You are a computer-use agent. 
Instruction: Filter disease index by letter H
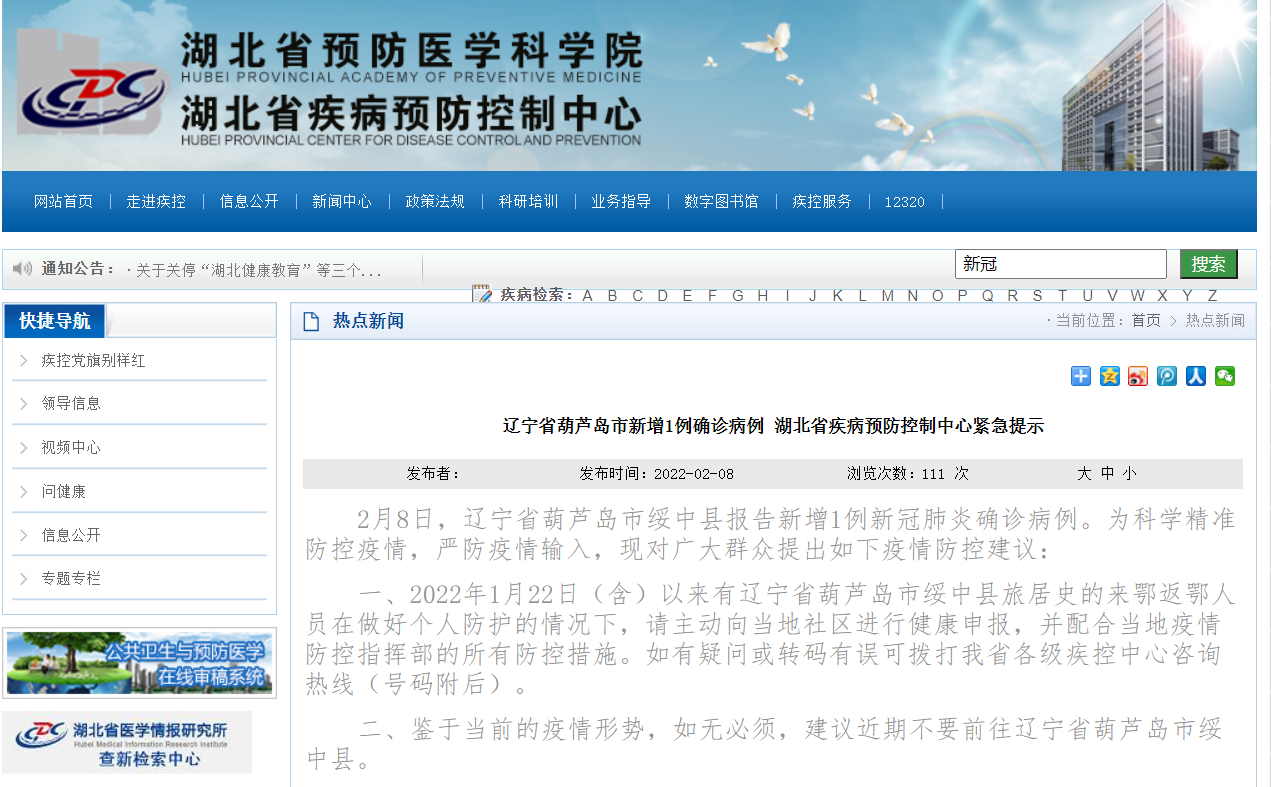pyautogui.click(x=762, y=295)
